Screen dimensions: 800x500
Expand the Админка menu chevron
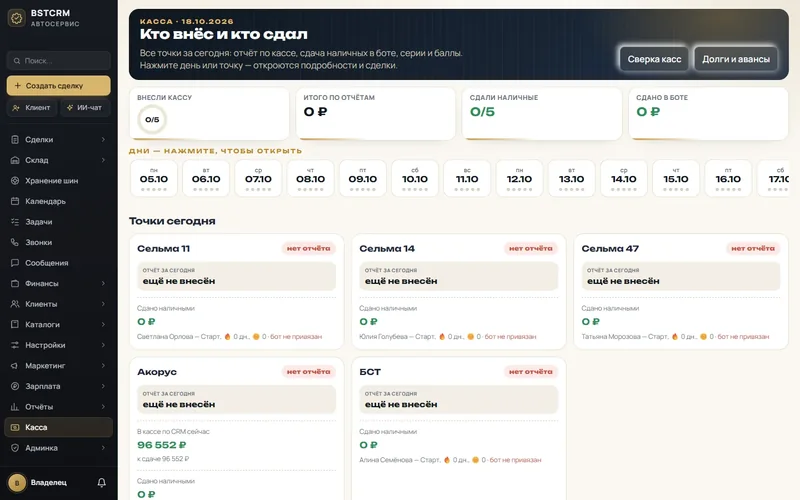click(x=103, y=448)
